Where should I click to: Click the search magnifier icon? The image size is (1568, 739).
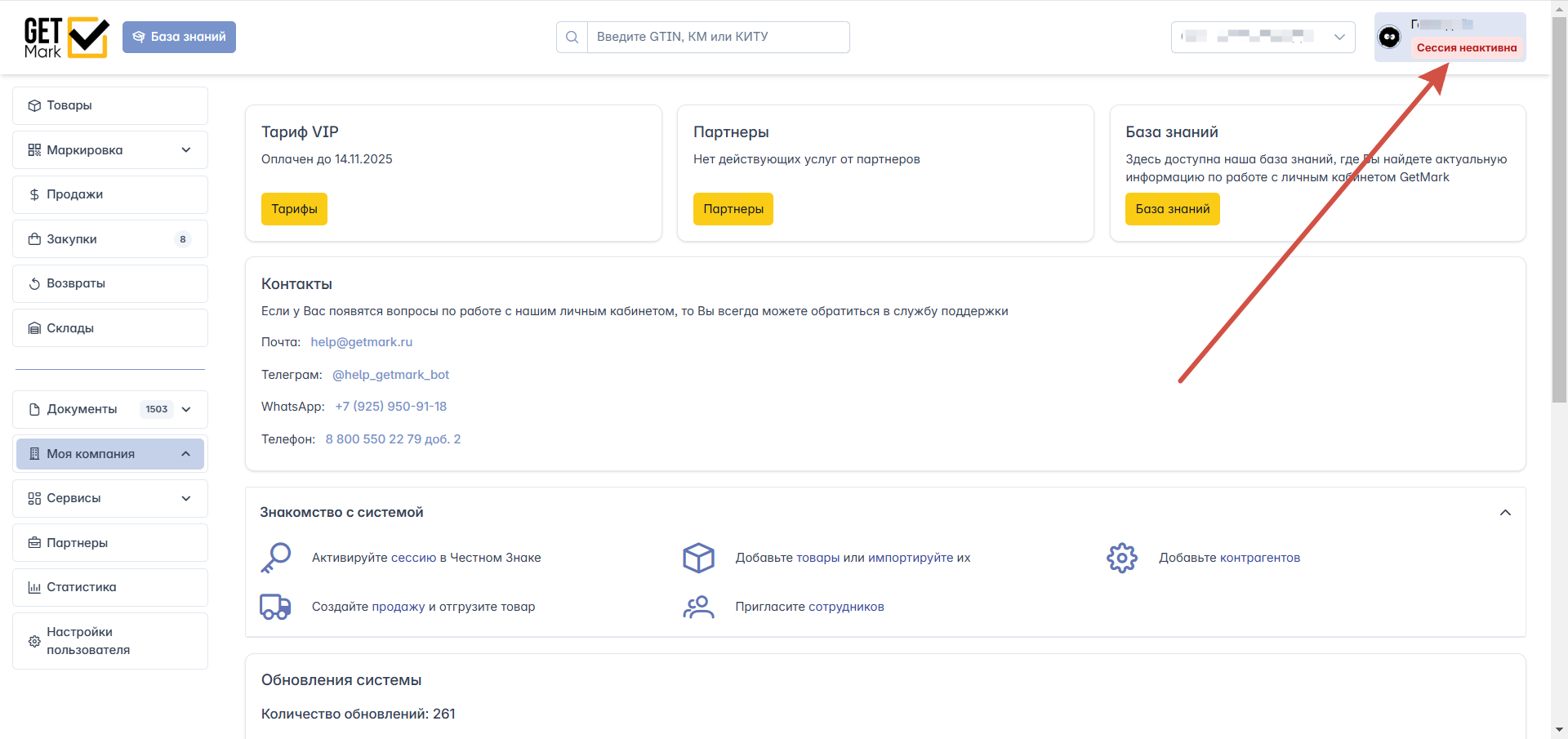point(572,37)
